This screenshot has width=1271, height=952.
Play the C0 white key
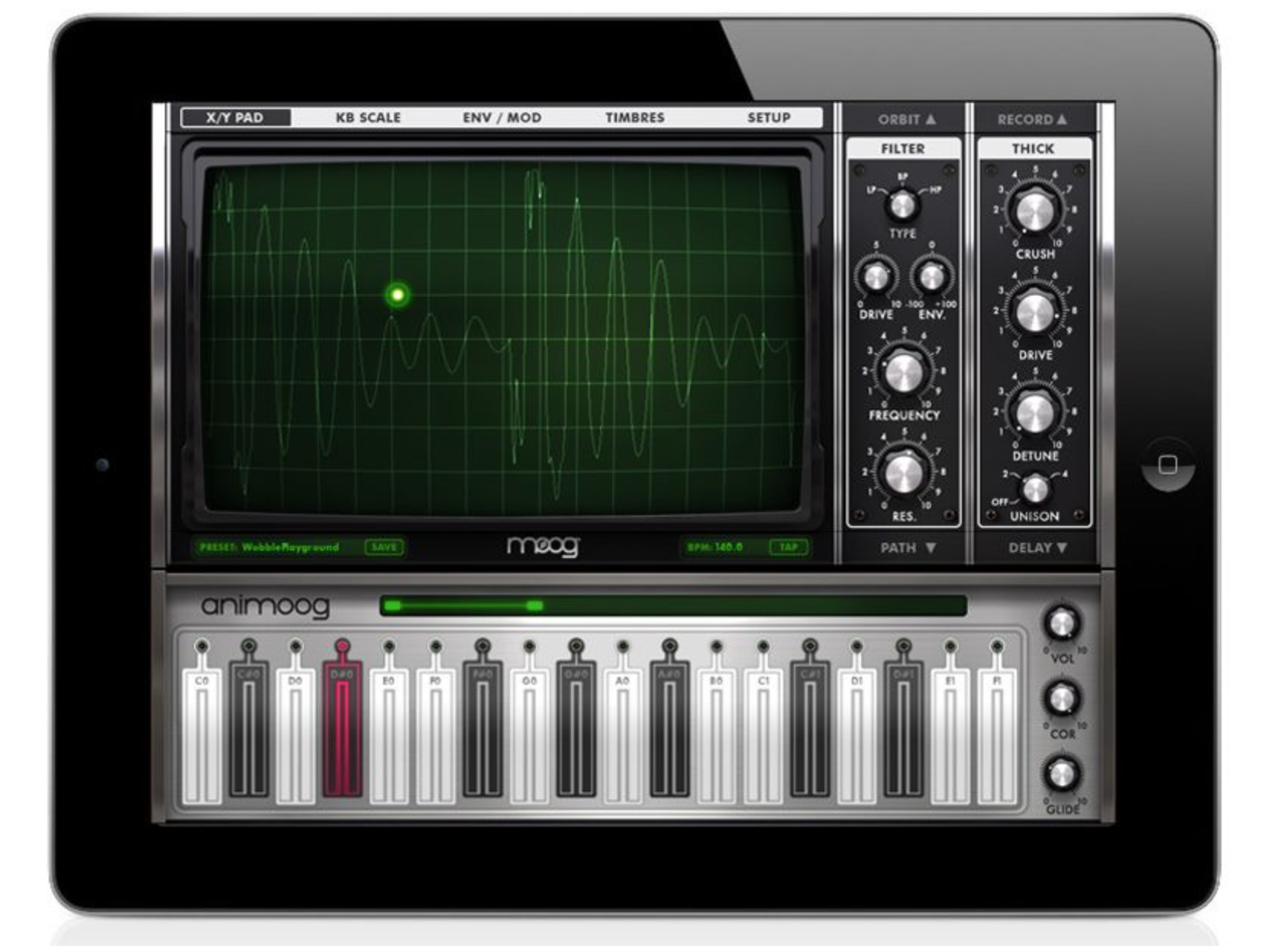(x=202, y=734)
